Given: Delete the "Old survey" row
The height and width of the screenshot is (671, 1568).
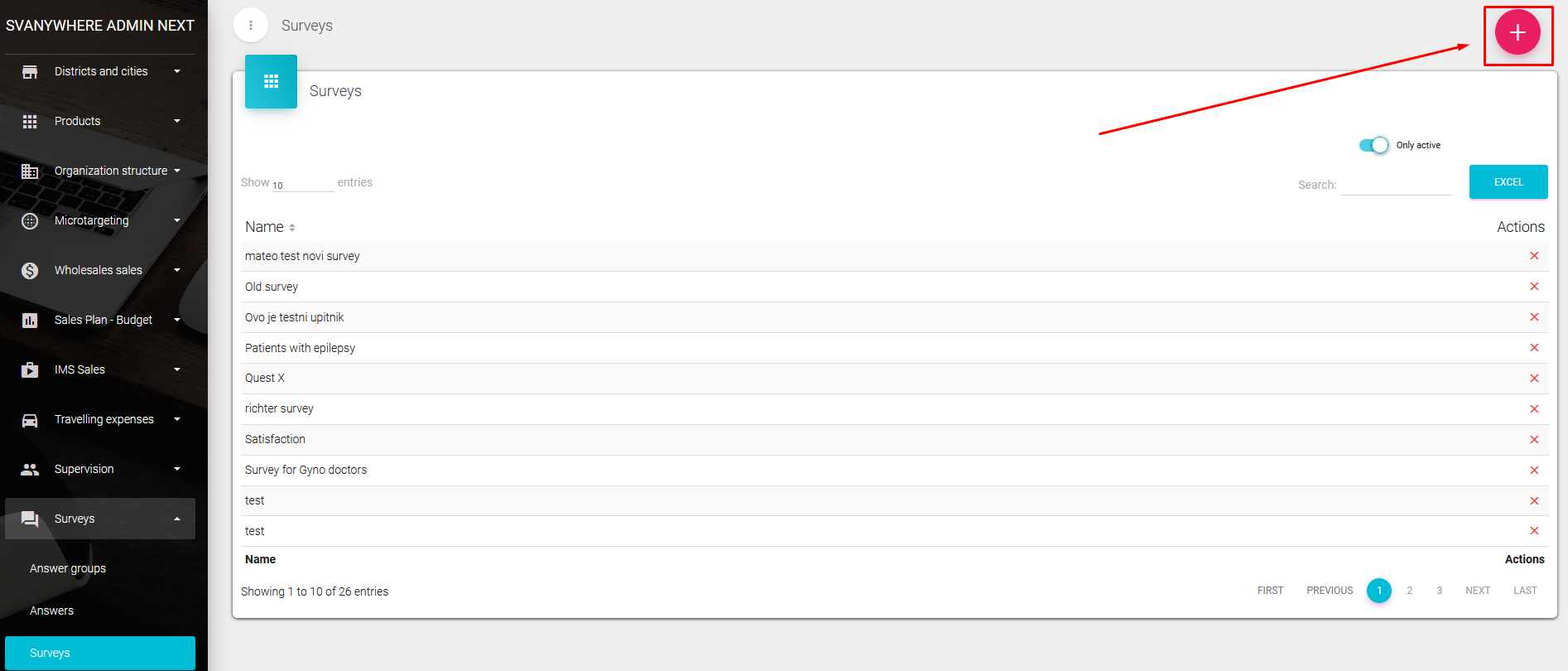Looking at the screenshot, I should click(1533, 287).
